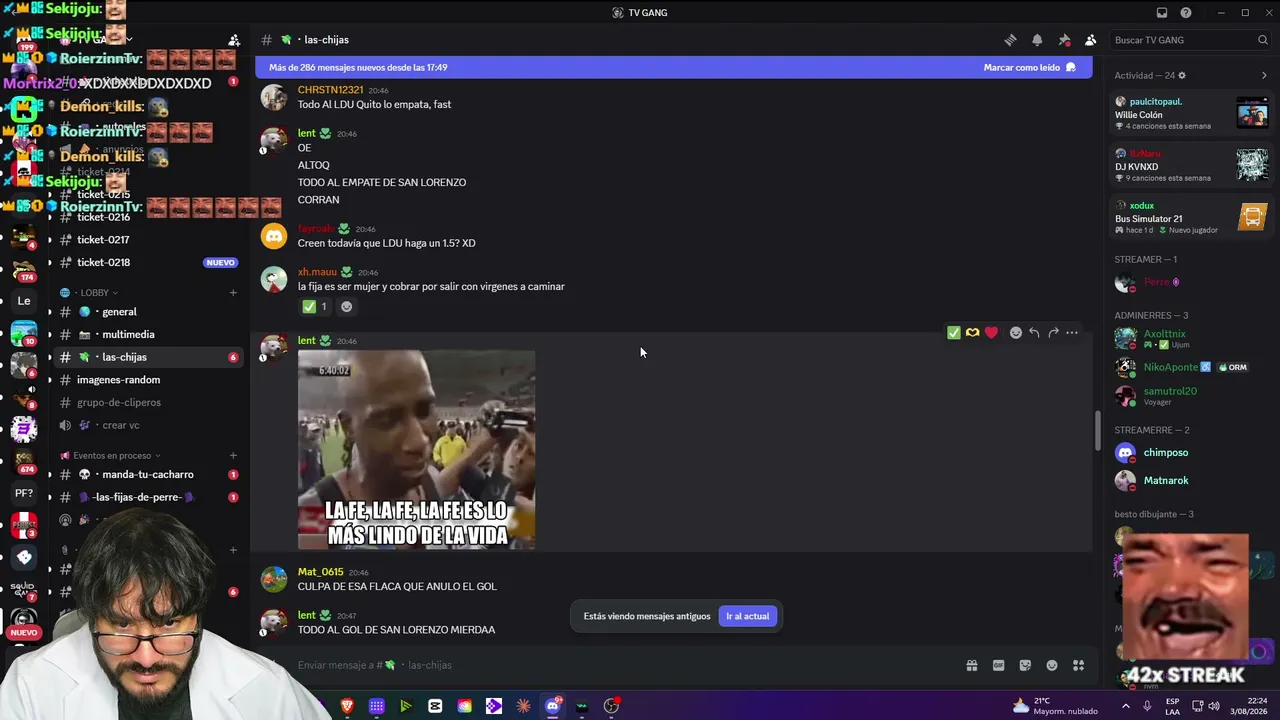
Task: Open Brave browser from taskbar
Action: [x=348, y=706]
